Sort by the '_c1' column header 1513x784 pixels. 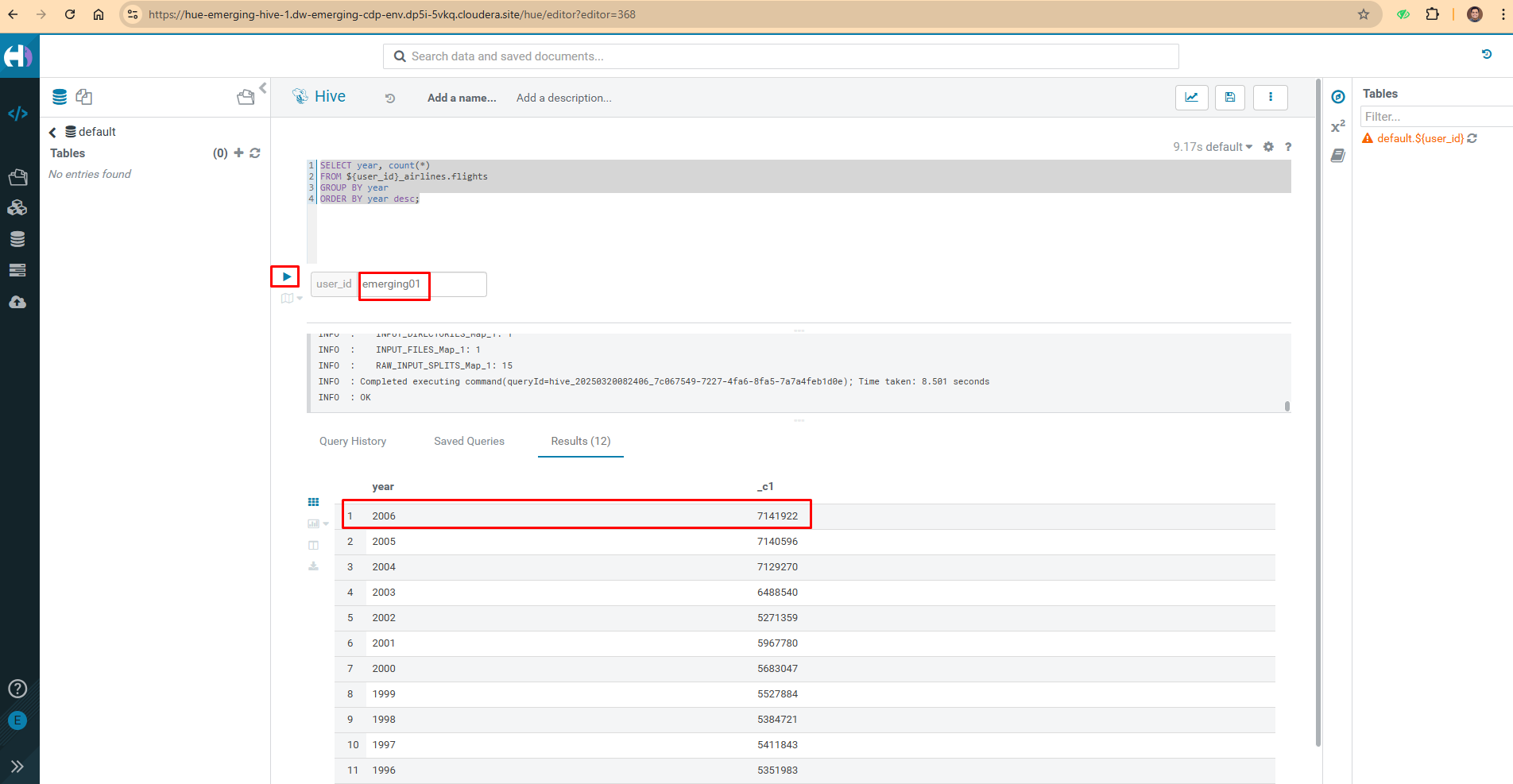[765, 486]
